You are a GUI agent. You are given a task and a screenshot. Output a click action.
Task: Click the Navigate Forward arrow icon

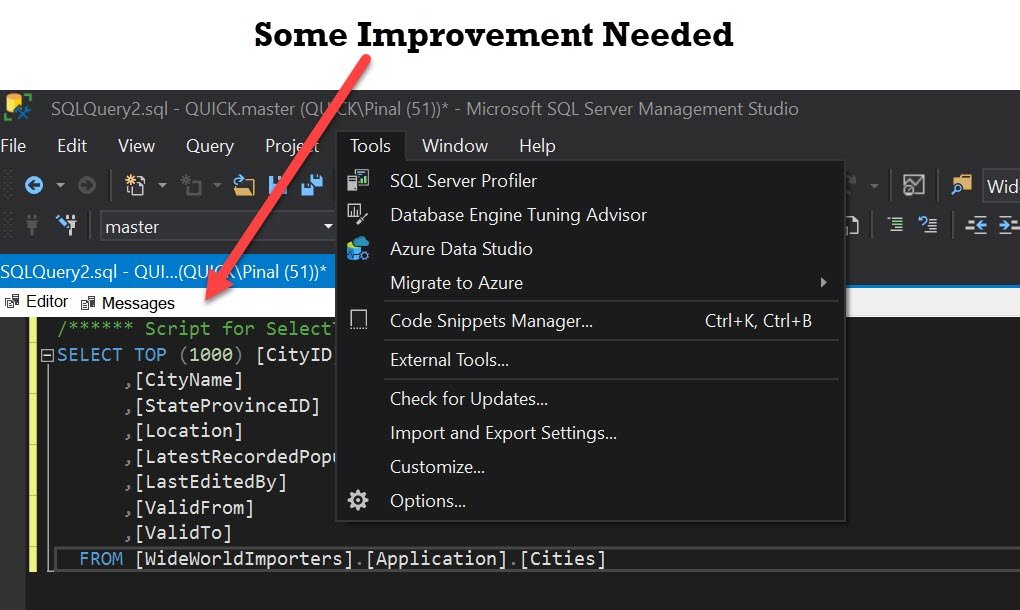[87, 186]
